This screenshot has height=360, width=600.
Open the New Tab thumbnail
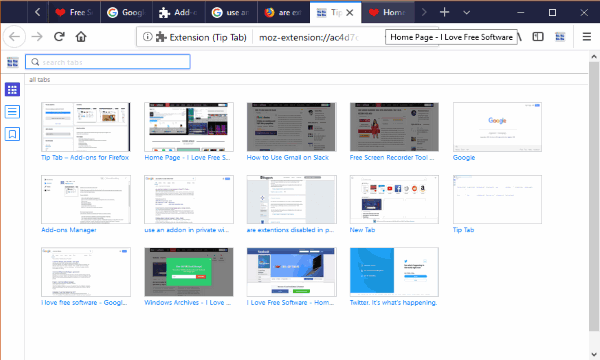pyautogui.click(x=394, y=199)
